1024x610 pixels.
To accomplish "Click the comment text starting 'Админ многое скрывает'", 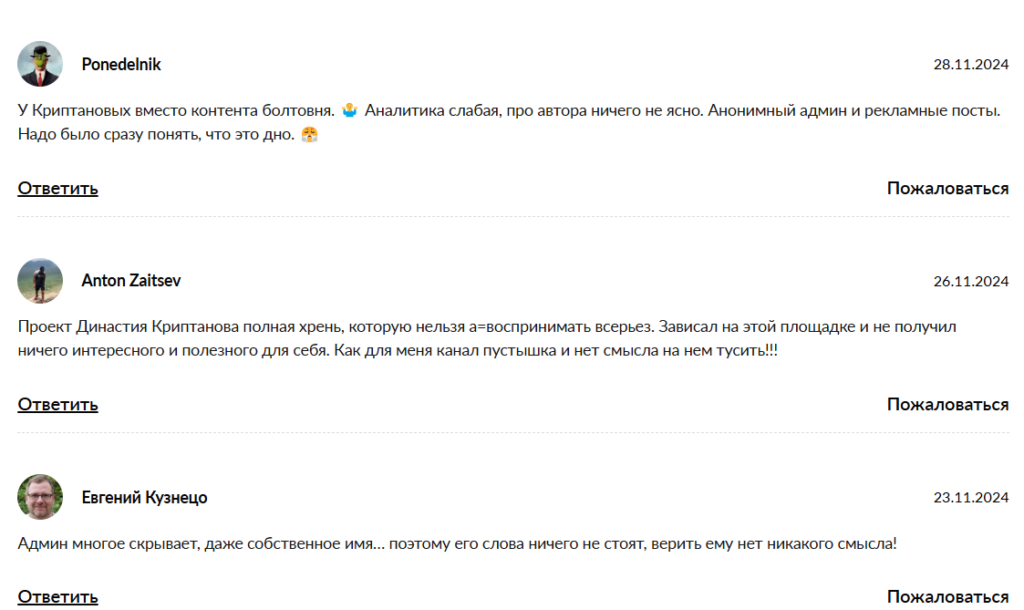I will click(x=457, y=544).
